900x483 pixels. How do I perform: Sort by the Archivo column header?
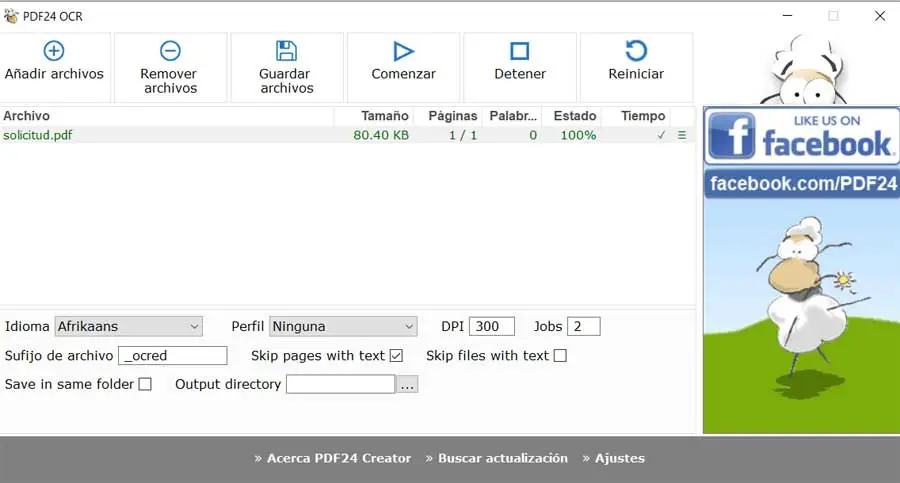click(x=27, y=116)
